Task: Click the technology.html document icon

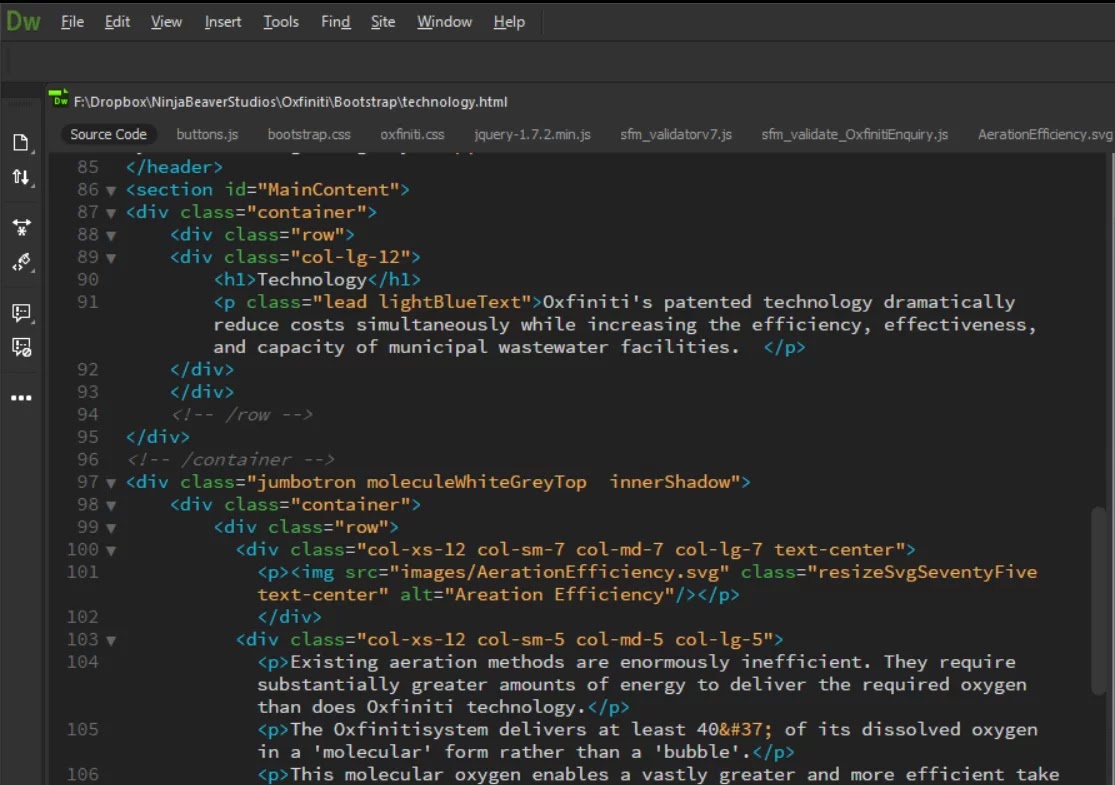Action: pyautogui.click(x=59, y=98)
